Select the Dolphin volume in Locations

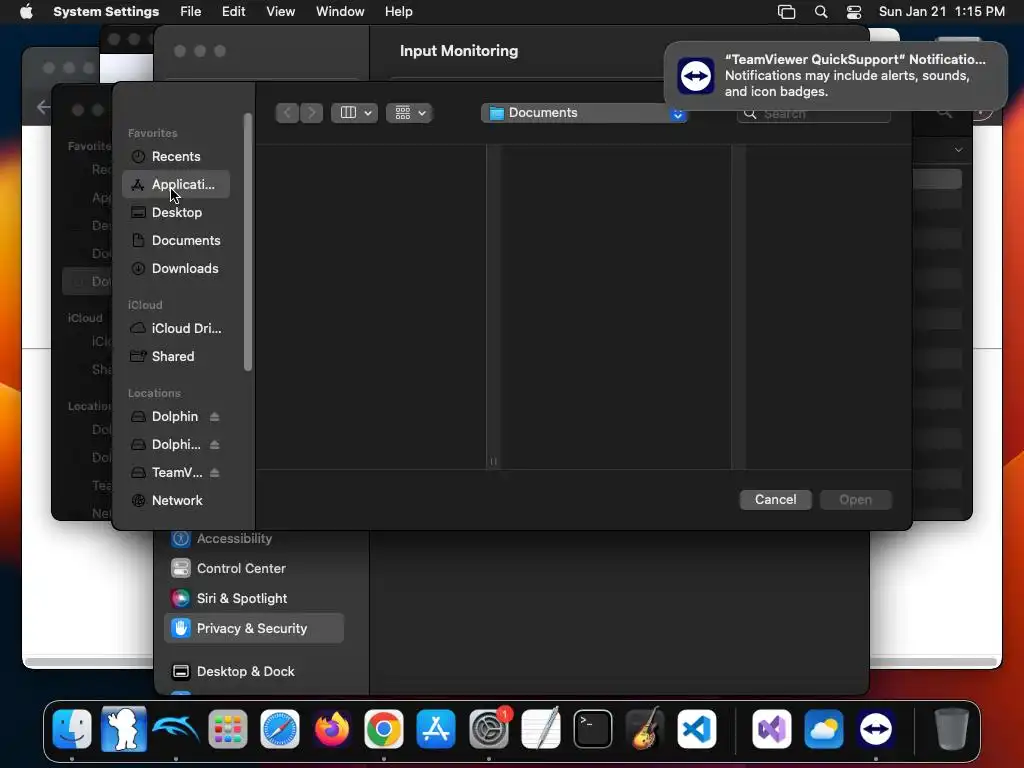coord(174,417)
